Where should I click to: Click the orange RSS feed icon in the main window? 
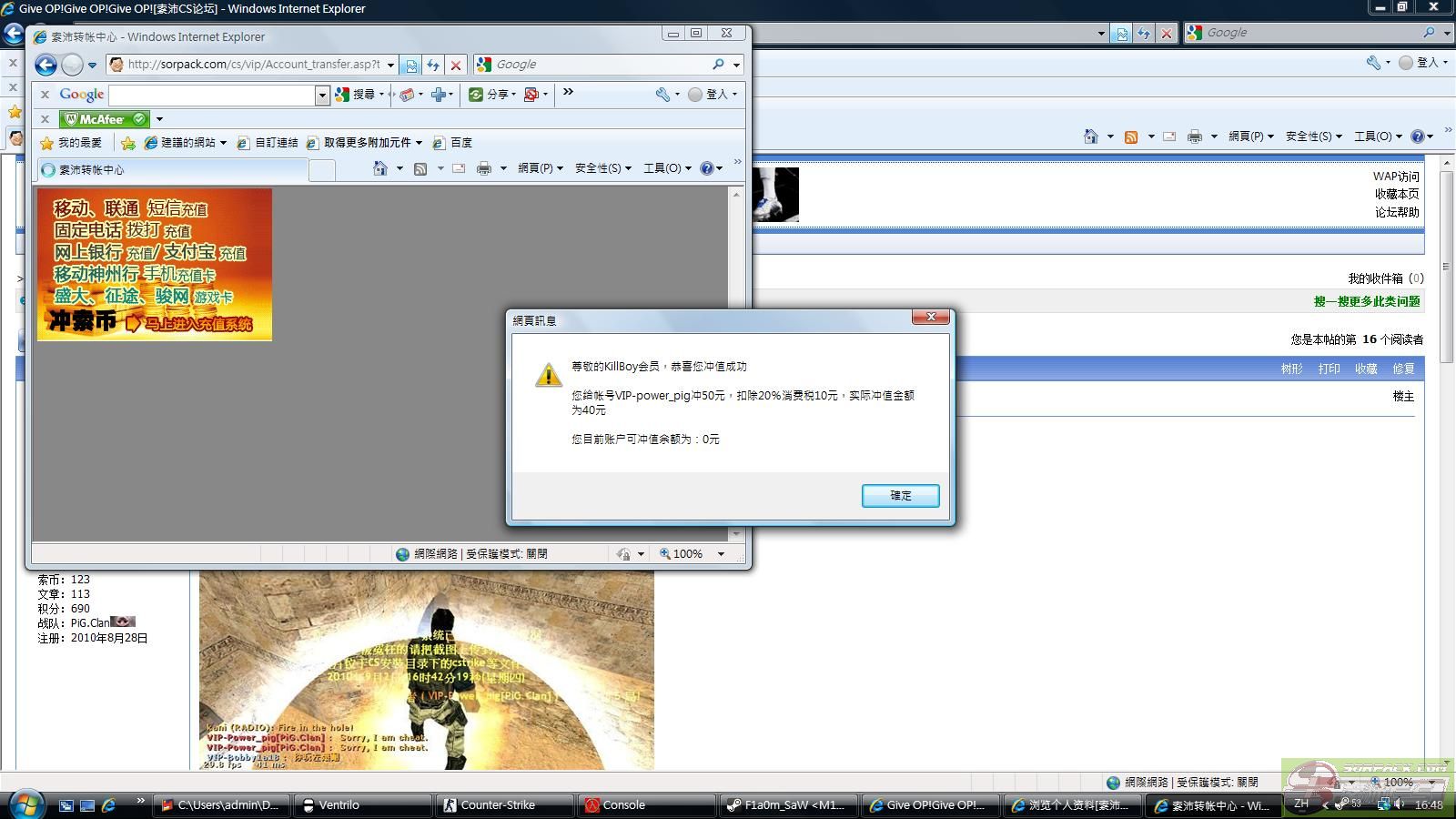click(1131, 136)
